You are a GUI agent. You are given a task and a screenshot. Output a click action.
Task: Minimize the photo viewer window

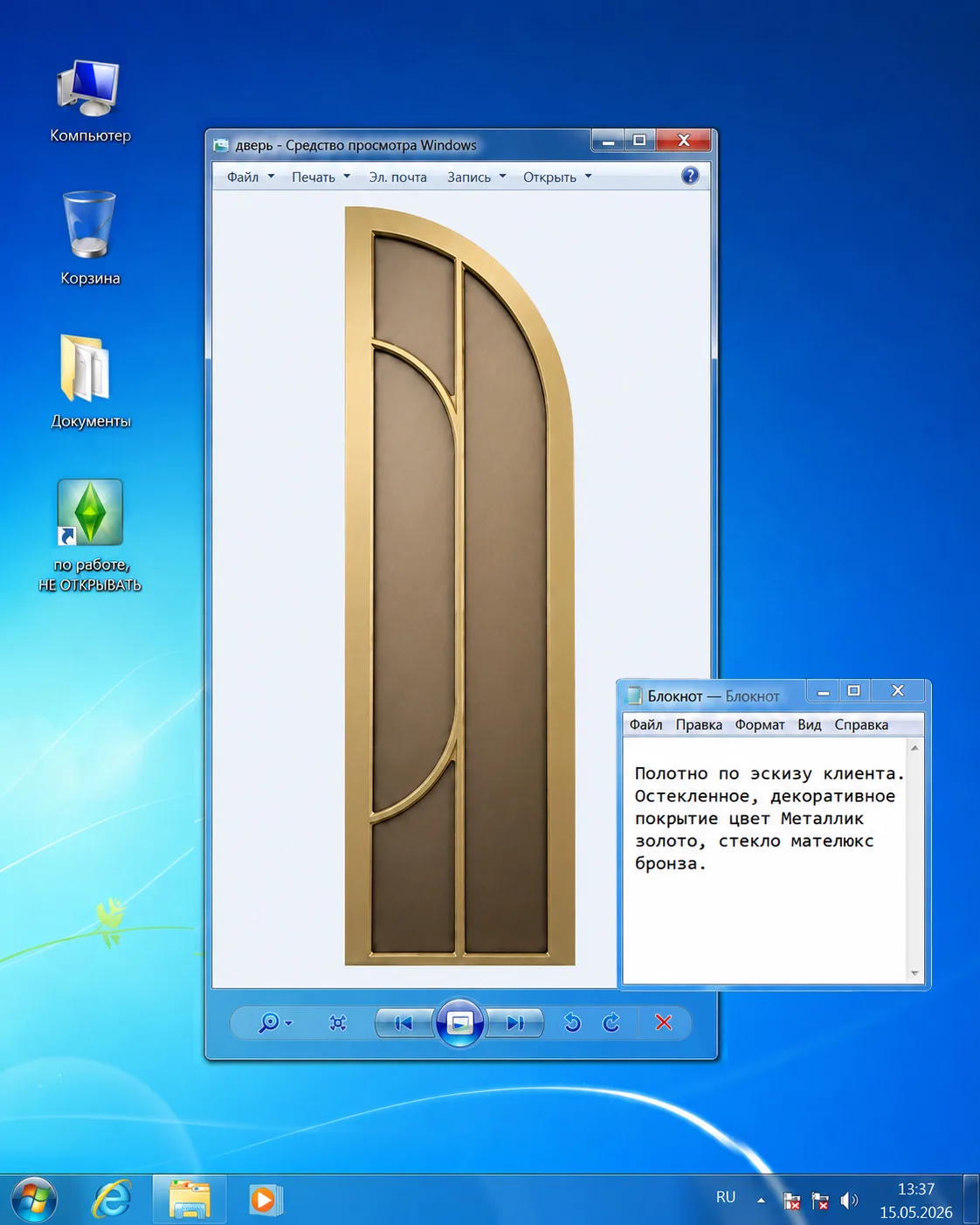(608, 141)
